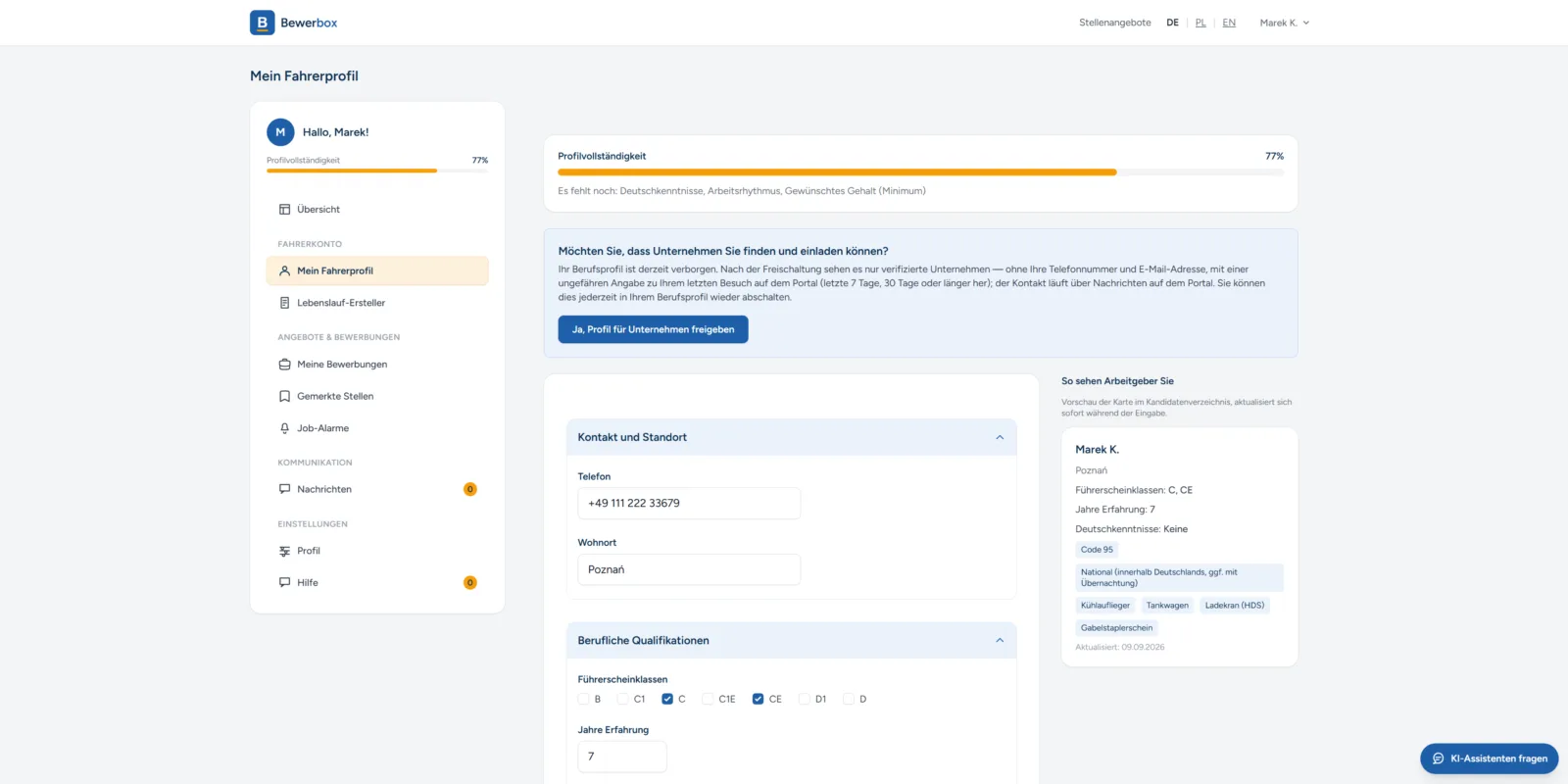Open Meine Bewerbungen menu item
This screenshot has width=1568, height=784.
pyautogui.click(x=377, y=365)
